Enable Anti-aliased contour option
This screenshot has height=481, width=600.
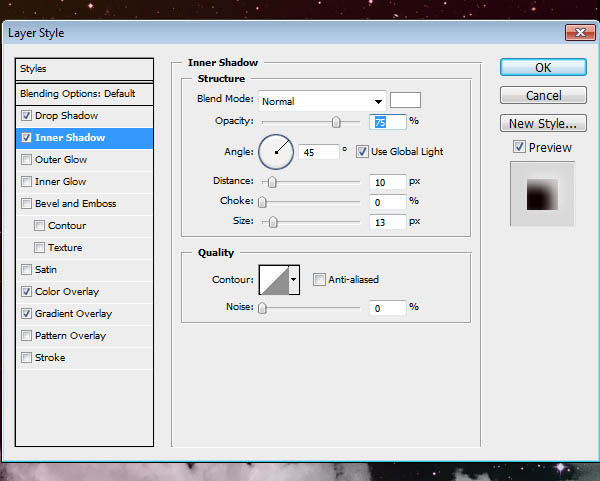click(319, 280)
